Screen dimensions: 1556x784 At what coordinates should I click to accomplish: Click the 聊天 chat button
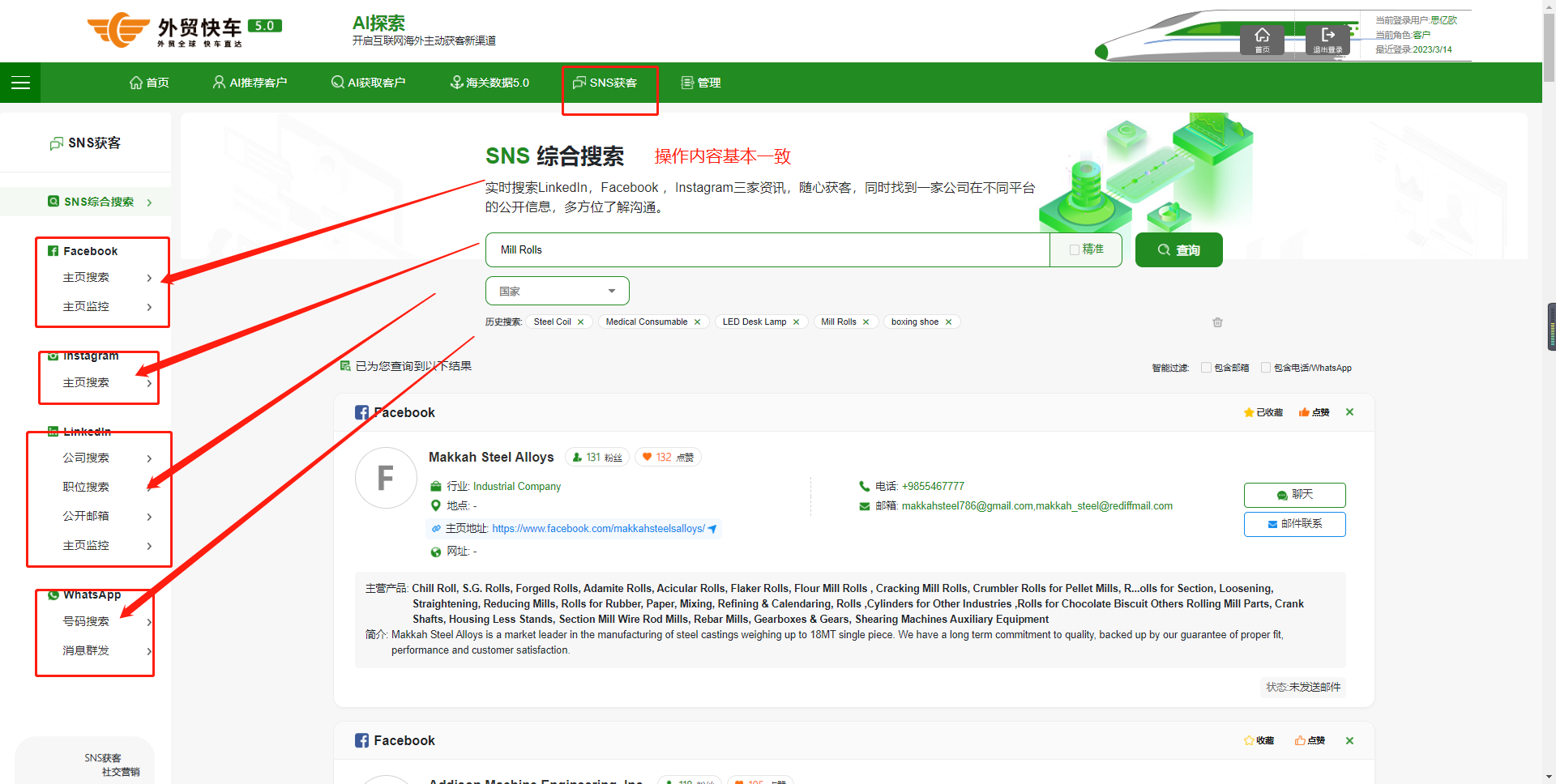click(1295, 495)
